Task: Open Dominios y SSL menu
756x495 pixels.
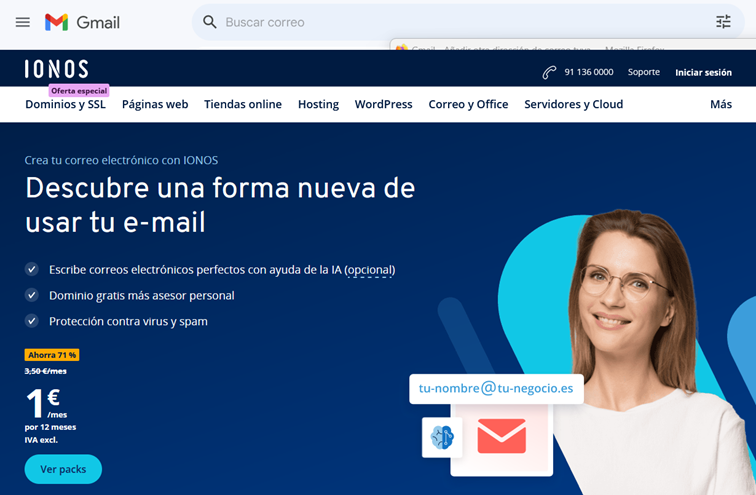Action: click(66, 104)
